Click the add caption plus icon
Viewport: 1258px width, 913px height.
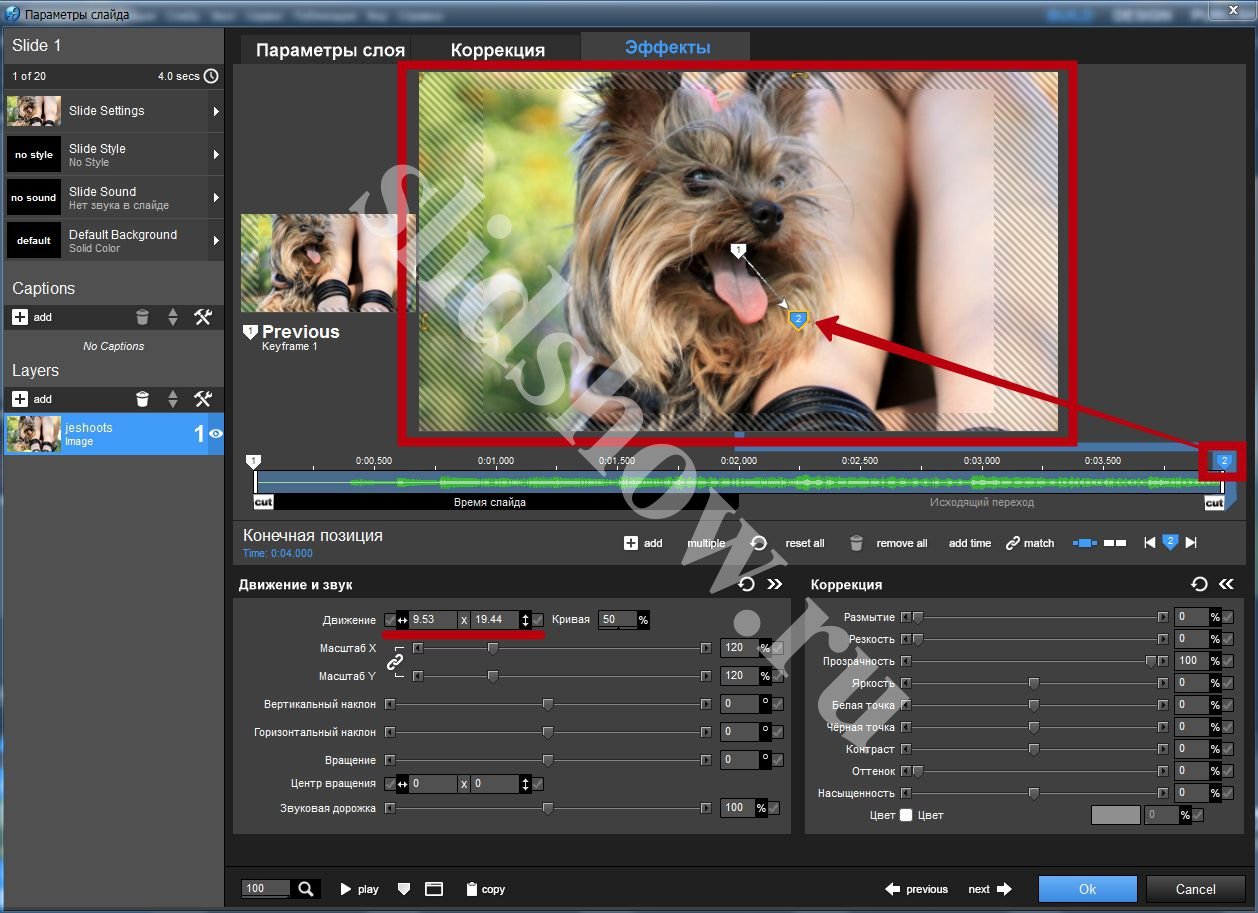pos(20,317)
